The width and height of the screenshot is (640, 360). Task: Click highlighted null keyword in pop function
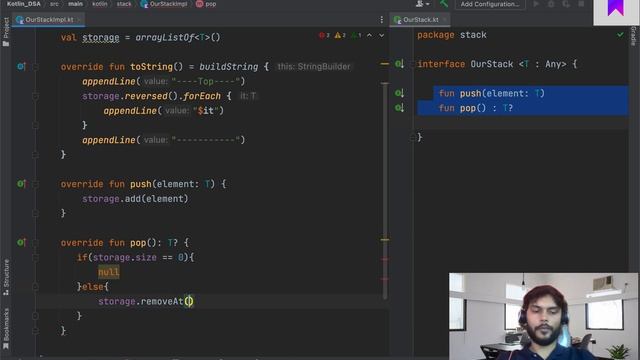109,272
